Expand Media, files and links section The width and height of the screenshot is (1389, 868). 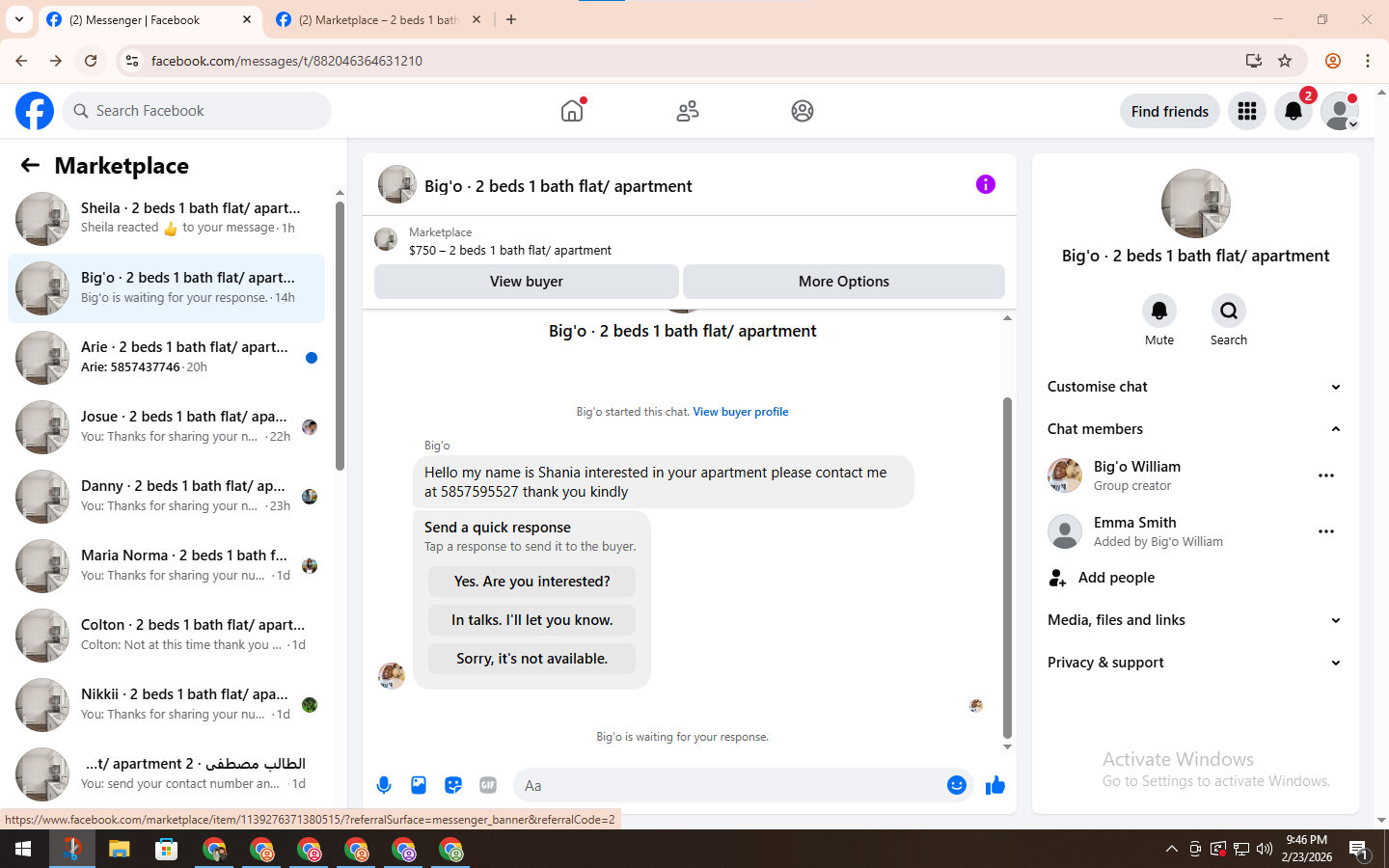tap(1195, 620)
